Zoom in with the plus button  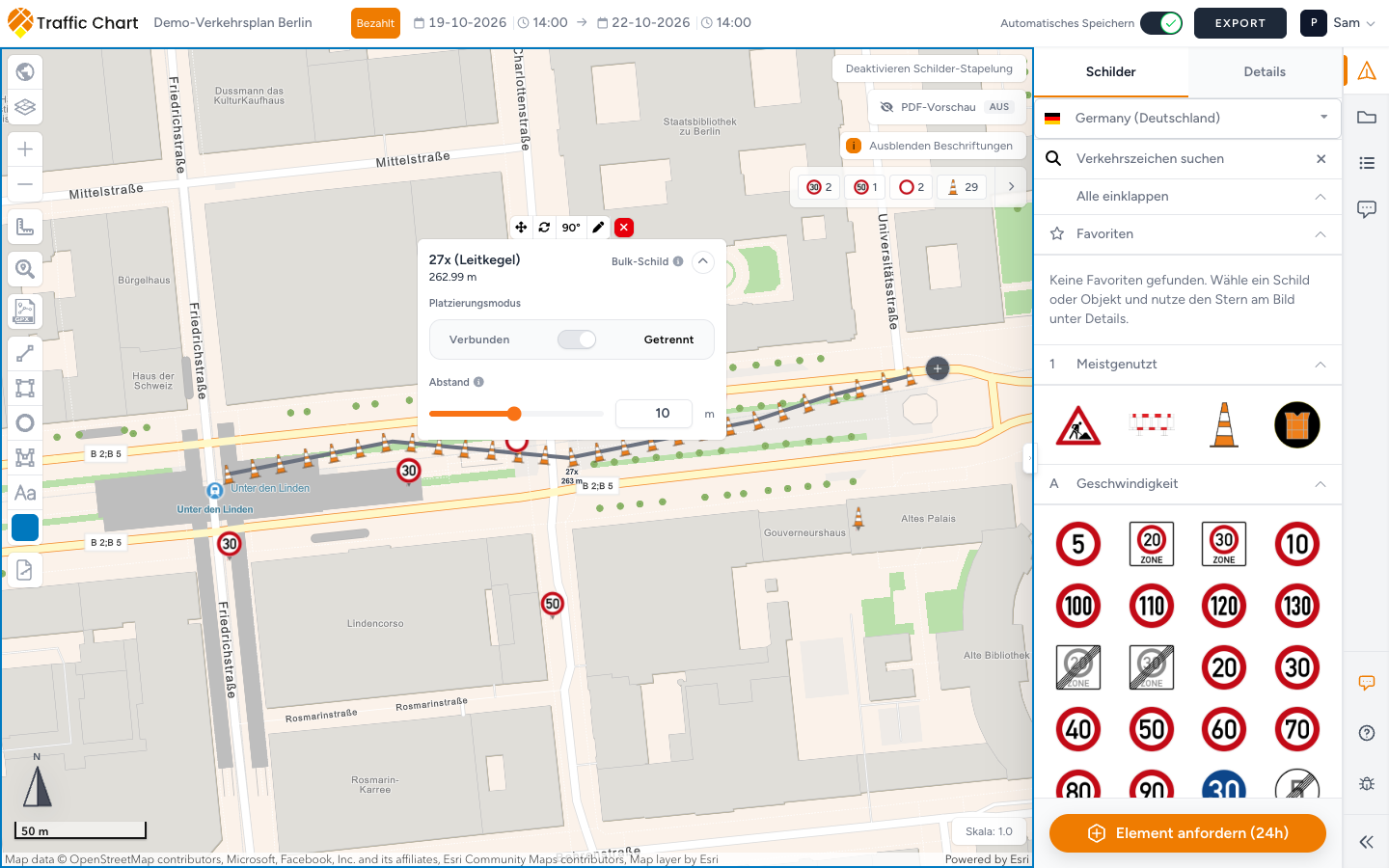[25, 149]
